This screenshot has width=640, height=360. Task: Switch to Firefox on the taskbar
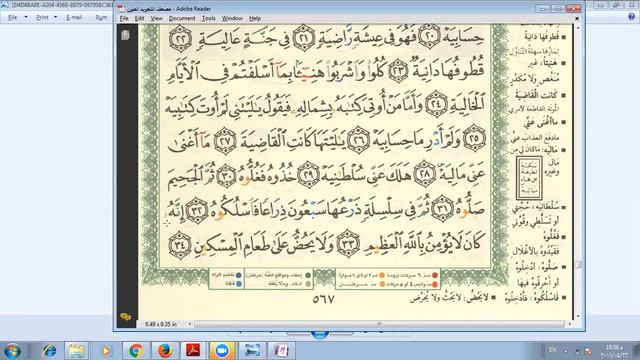click(165, 351)
